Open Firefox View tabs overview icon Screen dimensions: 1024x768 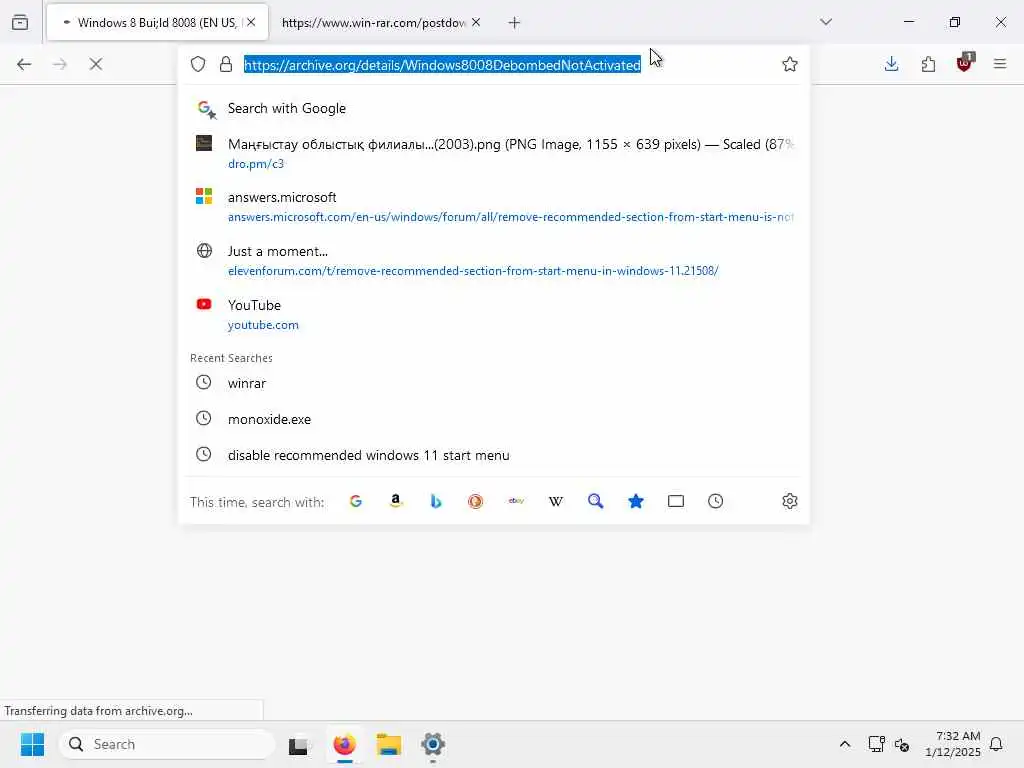pyautogui.click(x=20, y=22)
